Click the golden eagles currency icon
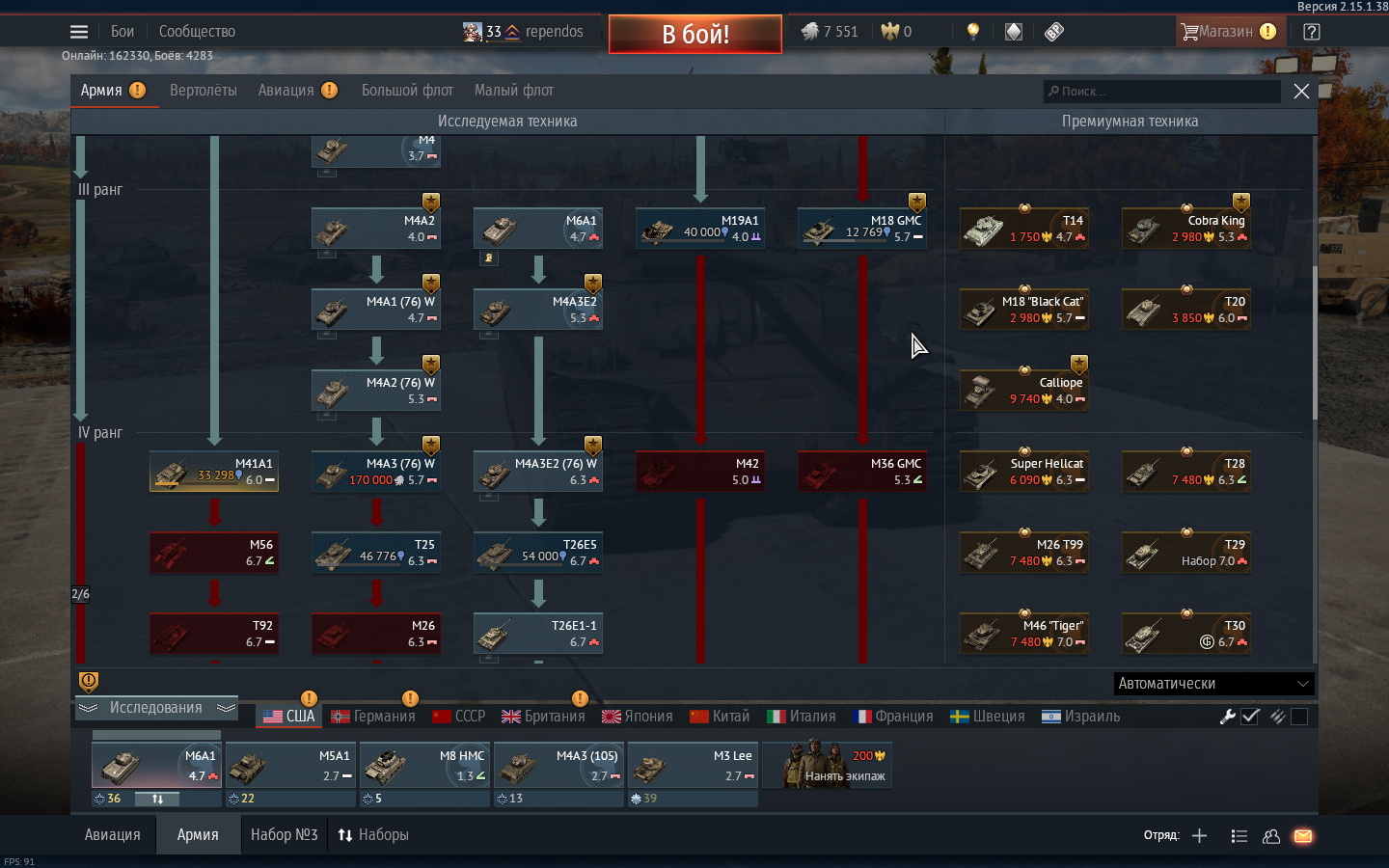The image size is (1389, 868). pyautogui.click(x=889, y=32)
